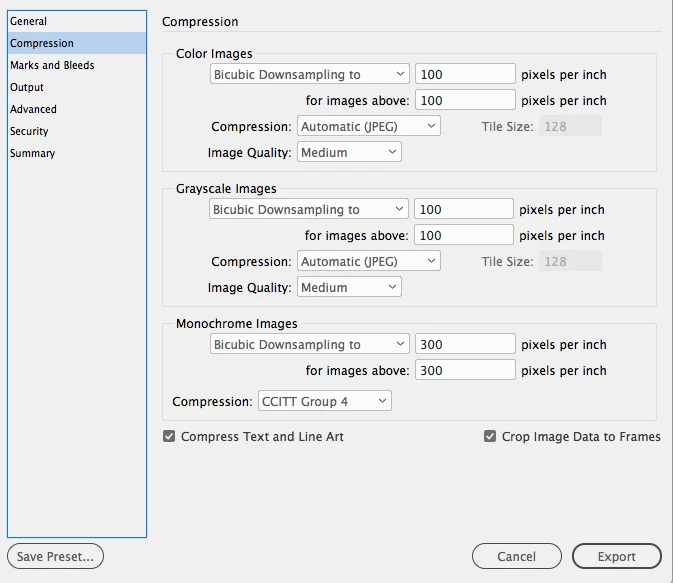Viewport: 673px width, 583px height.
Task: Click the Save Preset button
Action: (55, 556)
